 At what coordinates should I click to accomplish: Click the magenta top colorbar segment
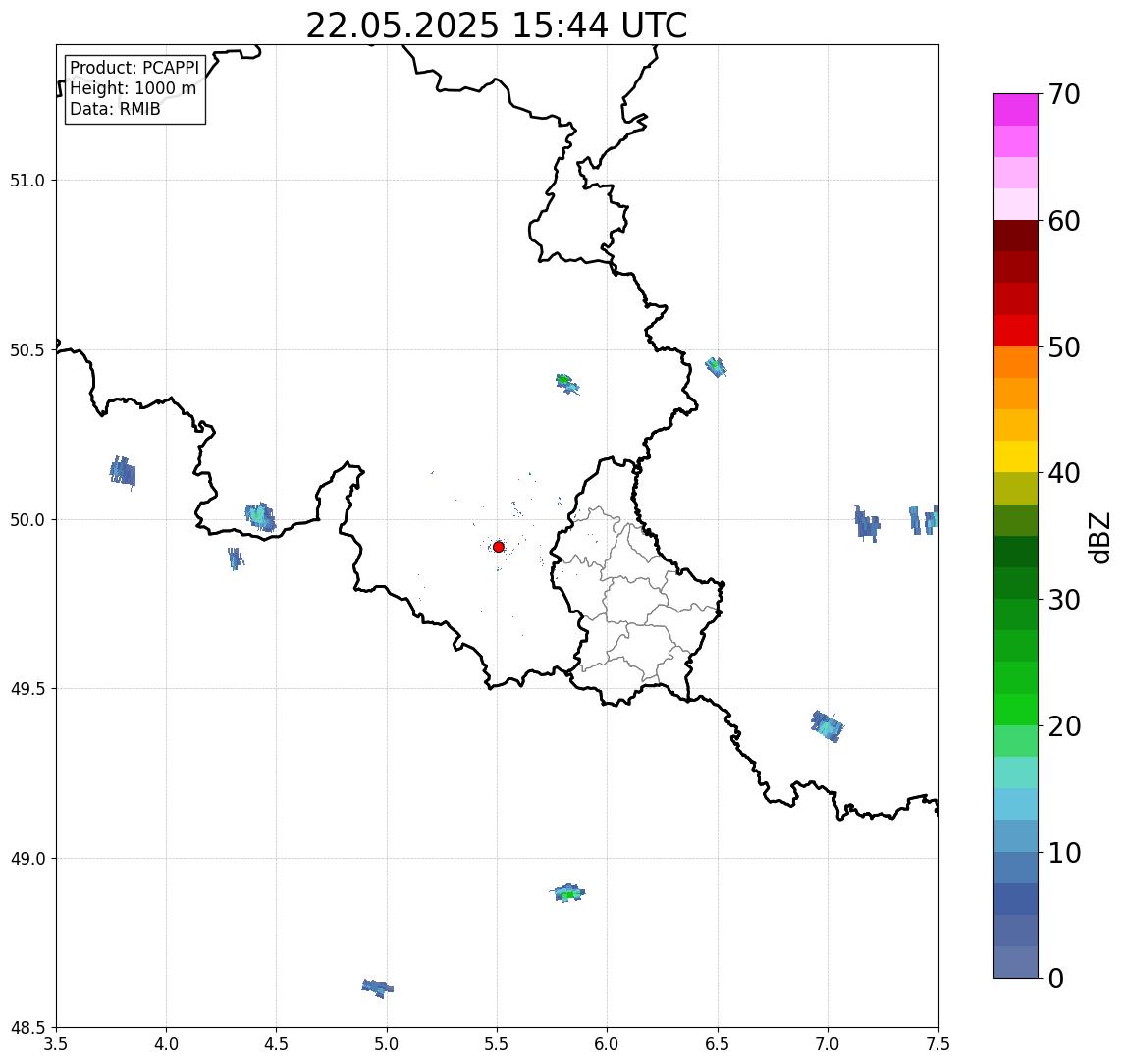coord(1016,110)
